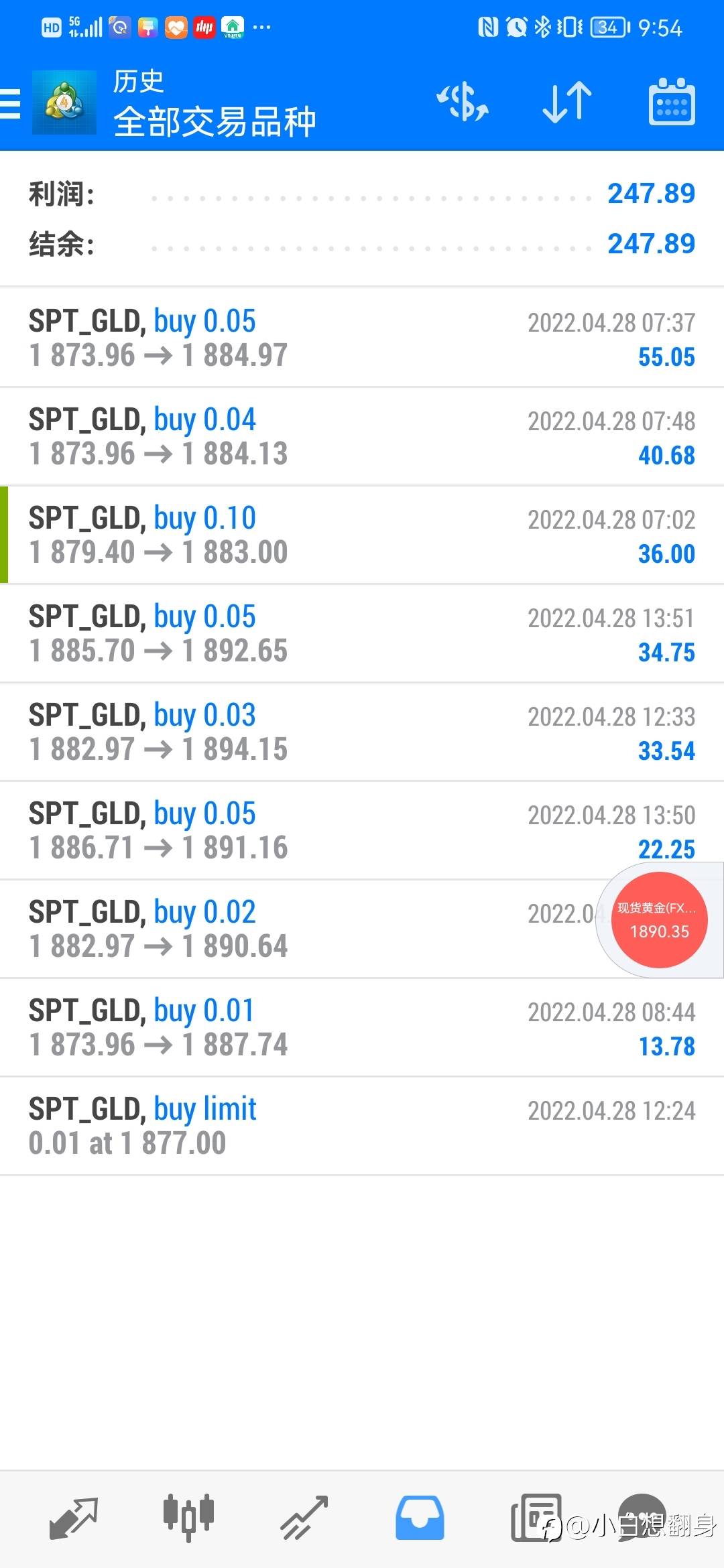Tap the sort arrows icon

point(567,103)
